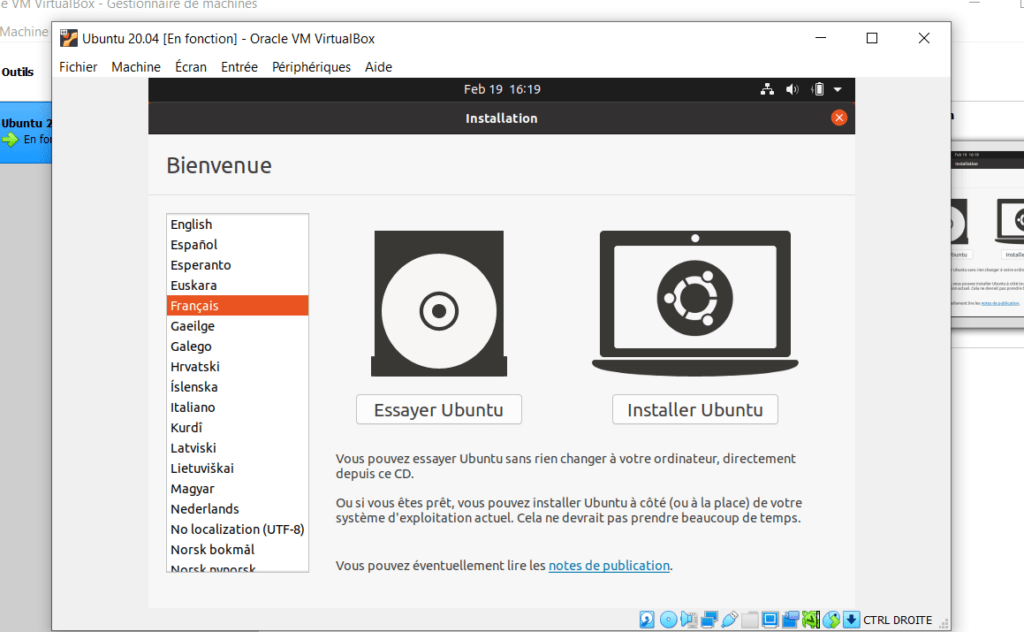
Task: Select Norsk bokmål in the language list
Action: (x=238, y=549)
